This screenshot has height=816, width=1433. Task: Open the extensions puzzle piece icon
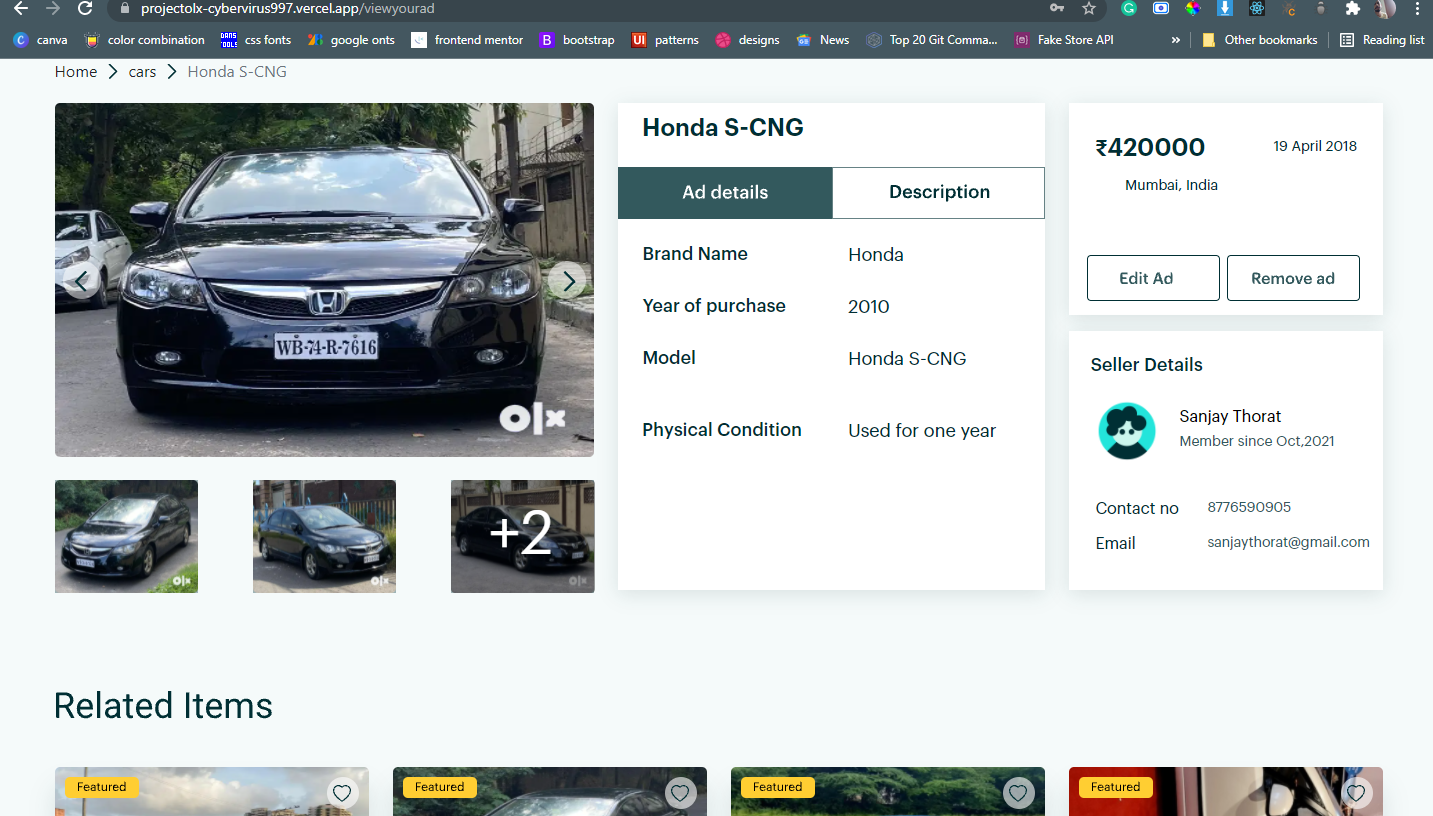click(1352, 8)
